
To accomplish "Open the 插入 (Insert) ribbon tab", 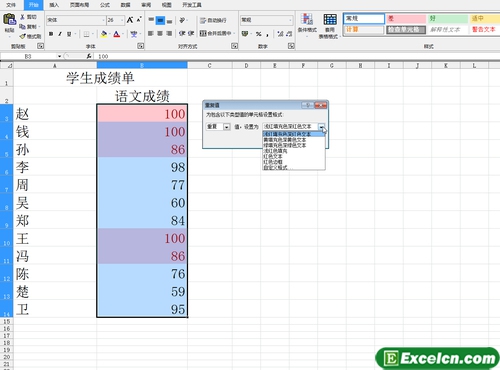I will tap(54, 5).
